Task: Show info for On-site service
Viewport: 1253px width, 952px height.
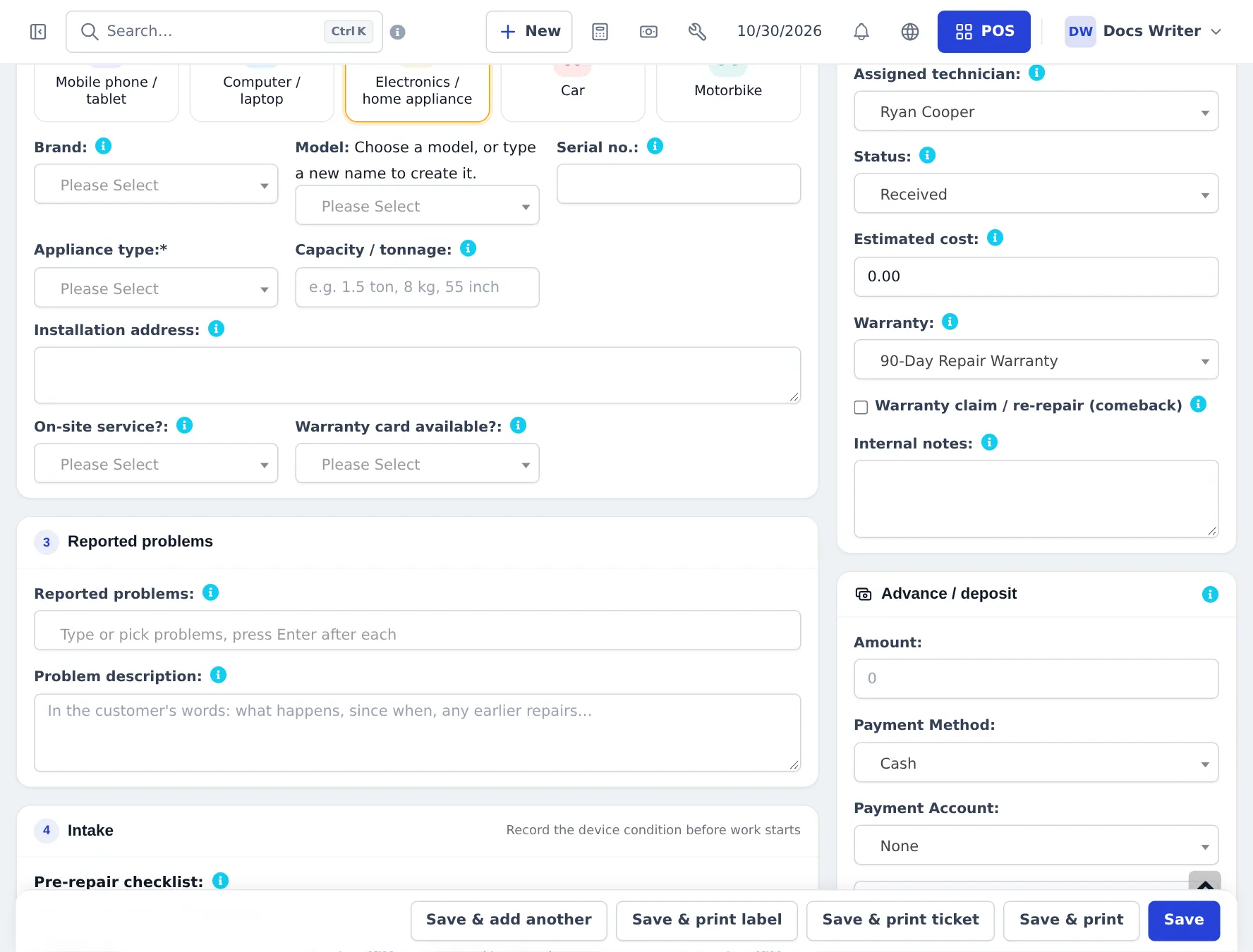Action: click(x=185, y=425)
